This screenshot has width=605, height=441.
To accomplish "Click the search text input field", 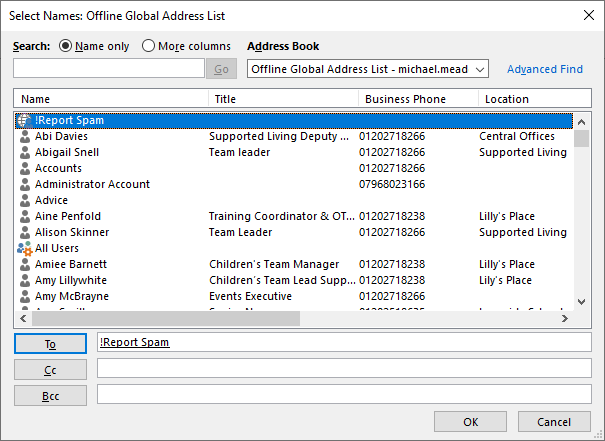I will [109, 68].
